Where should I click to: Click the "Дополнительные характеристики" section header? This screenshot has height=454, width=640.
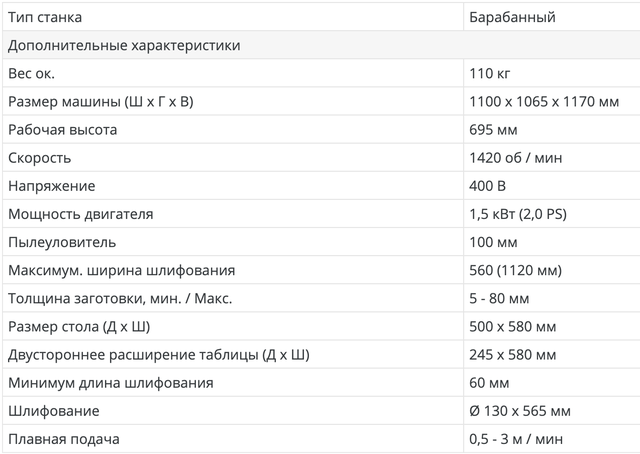[124, 45]
